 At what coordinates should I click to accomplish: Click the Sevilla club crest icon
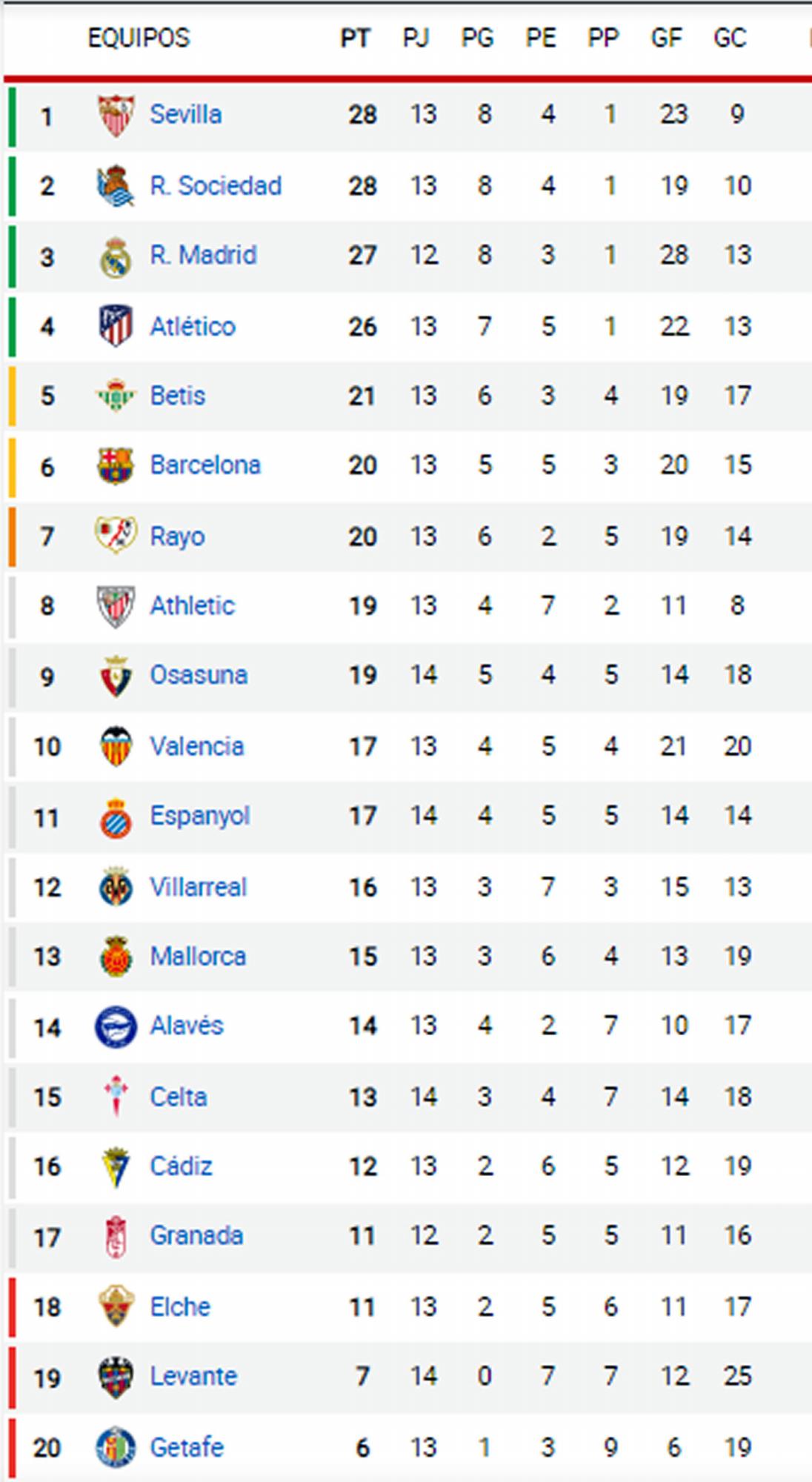[x=116, y=115]
